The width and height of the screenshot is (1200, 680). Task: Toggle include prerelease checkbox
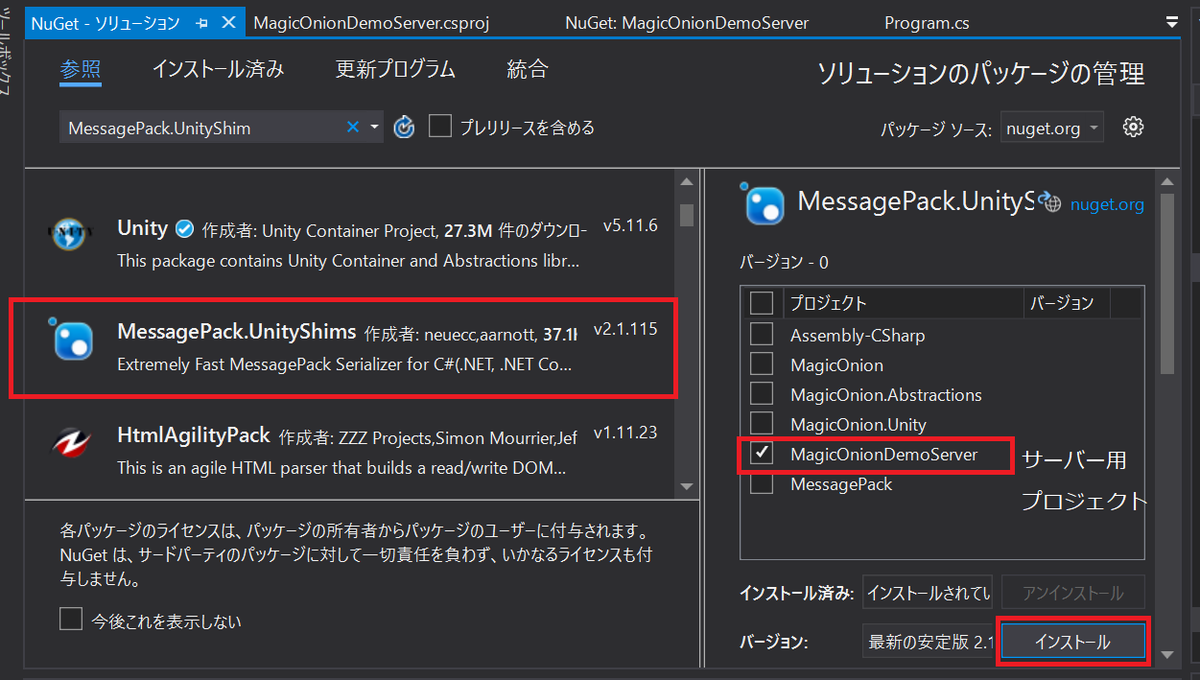[440, 127]
